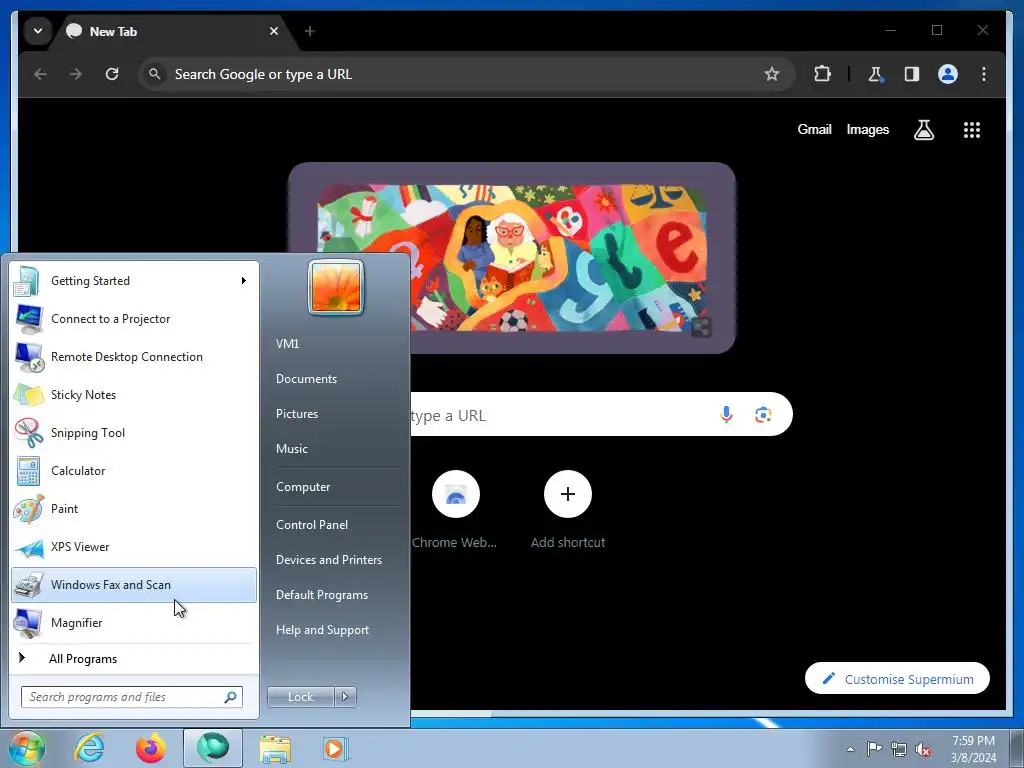Open Windows Fax and Scan

[135, 584]
